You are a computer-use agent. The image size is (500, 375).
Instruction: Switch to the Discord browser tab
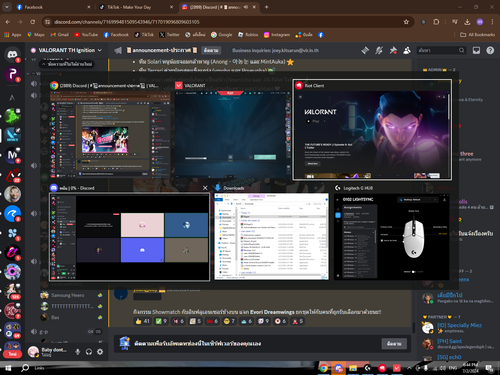[x=218, y=7]
